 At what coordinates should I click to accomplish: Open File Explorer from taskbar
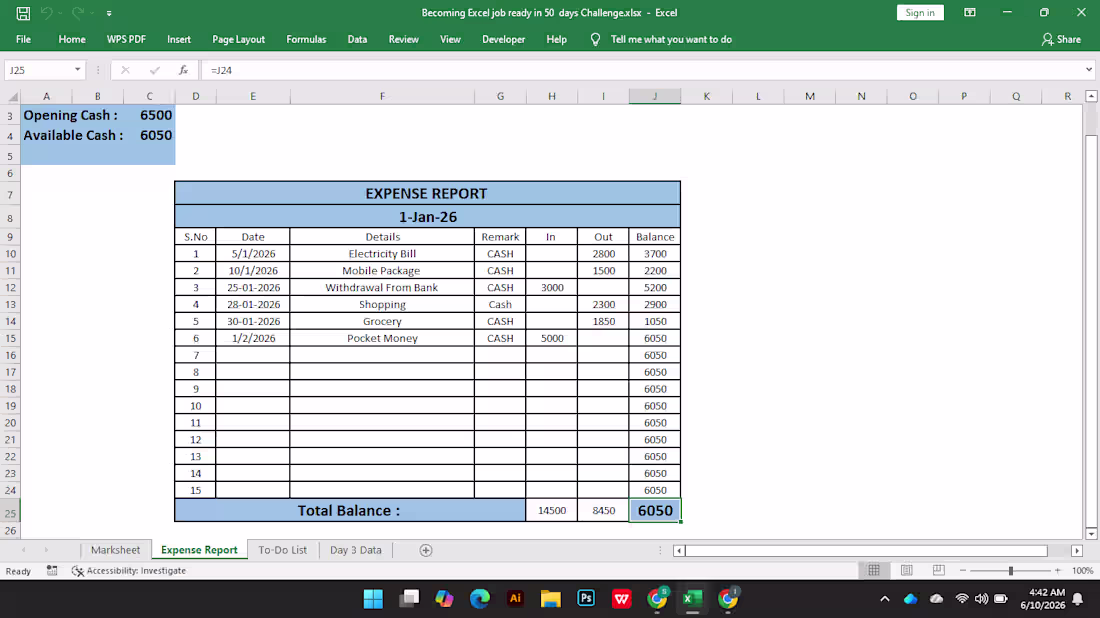pos(551,598)
